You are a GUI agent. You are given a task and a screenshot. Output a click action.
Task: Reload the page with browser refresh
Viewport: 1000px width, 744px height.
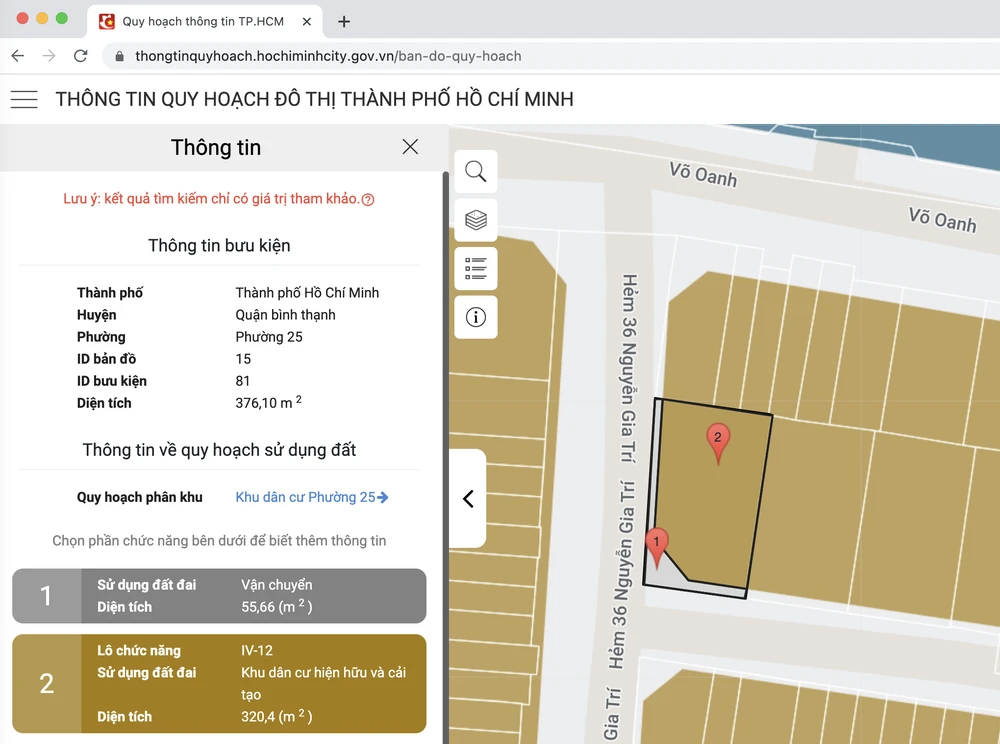pos(81,56)
